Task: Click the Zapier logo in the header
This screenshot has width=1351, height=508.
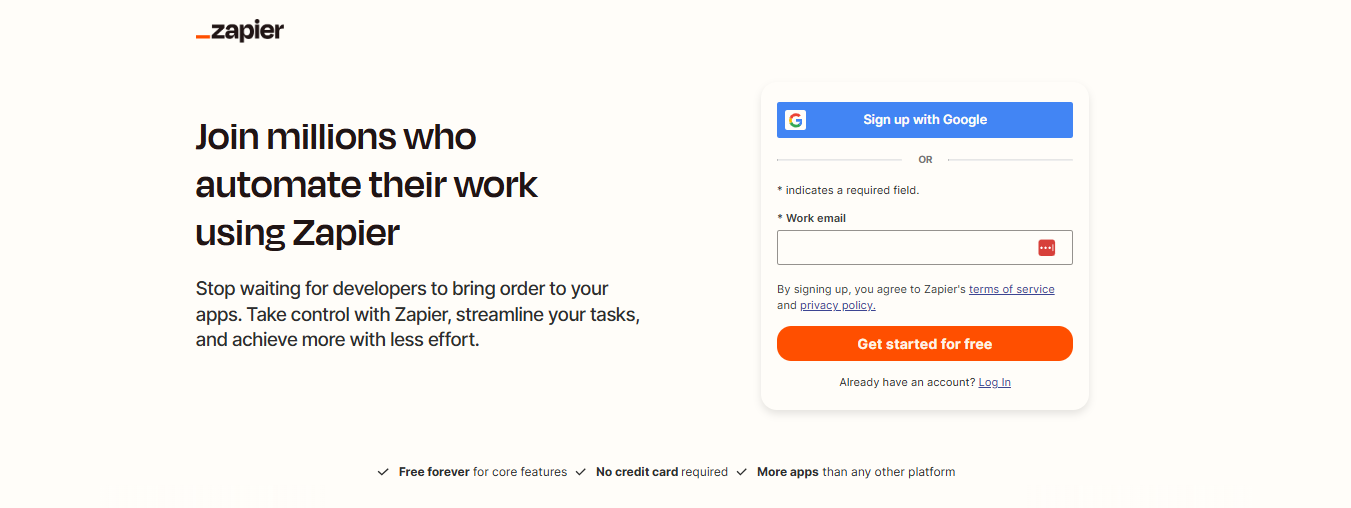Action: pos(240,31)
